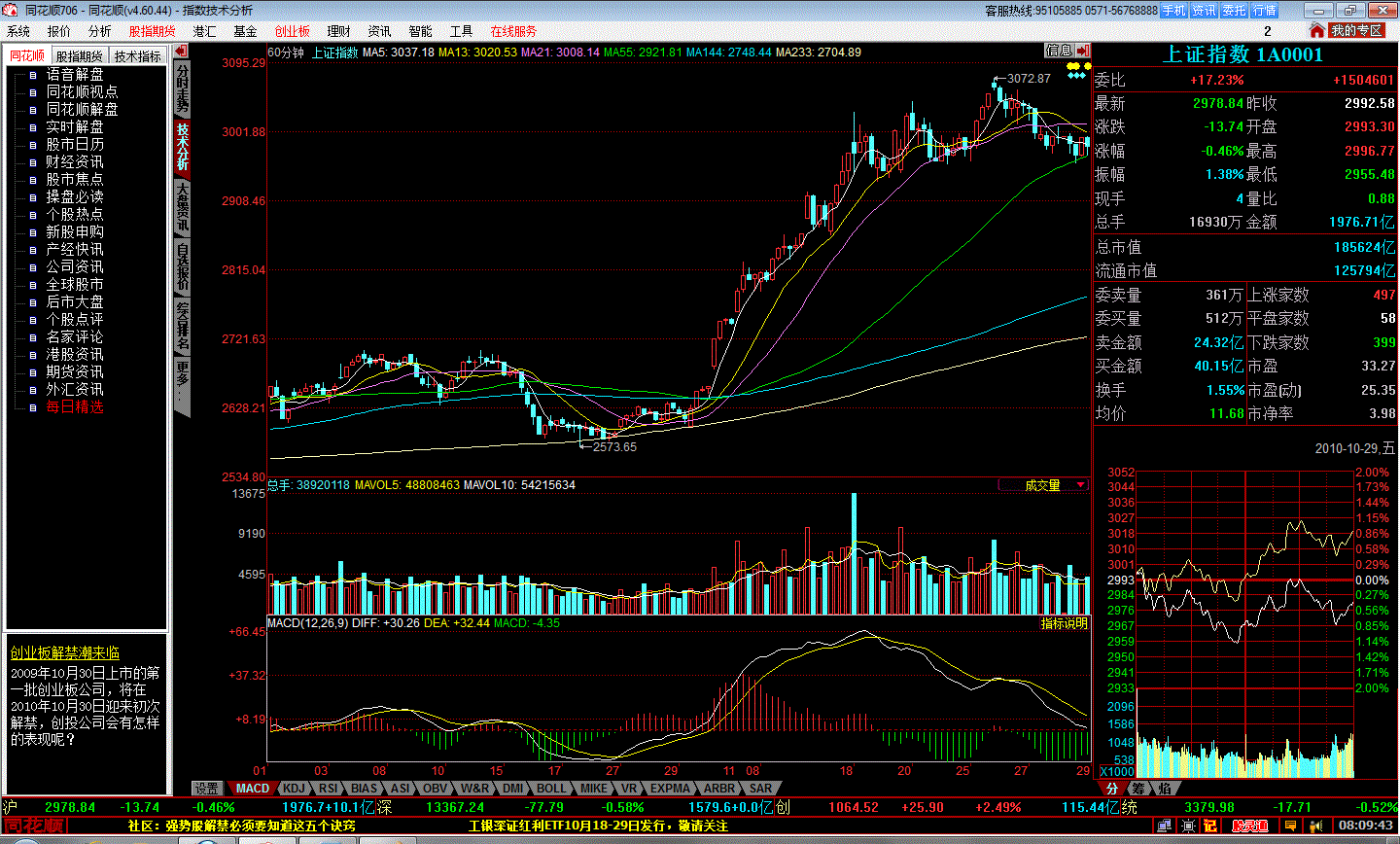
Task: Switch to the 焰 tab under the intraday chart
Action: [1165, 789]
